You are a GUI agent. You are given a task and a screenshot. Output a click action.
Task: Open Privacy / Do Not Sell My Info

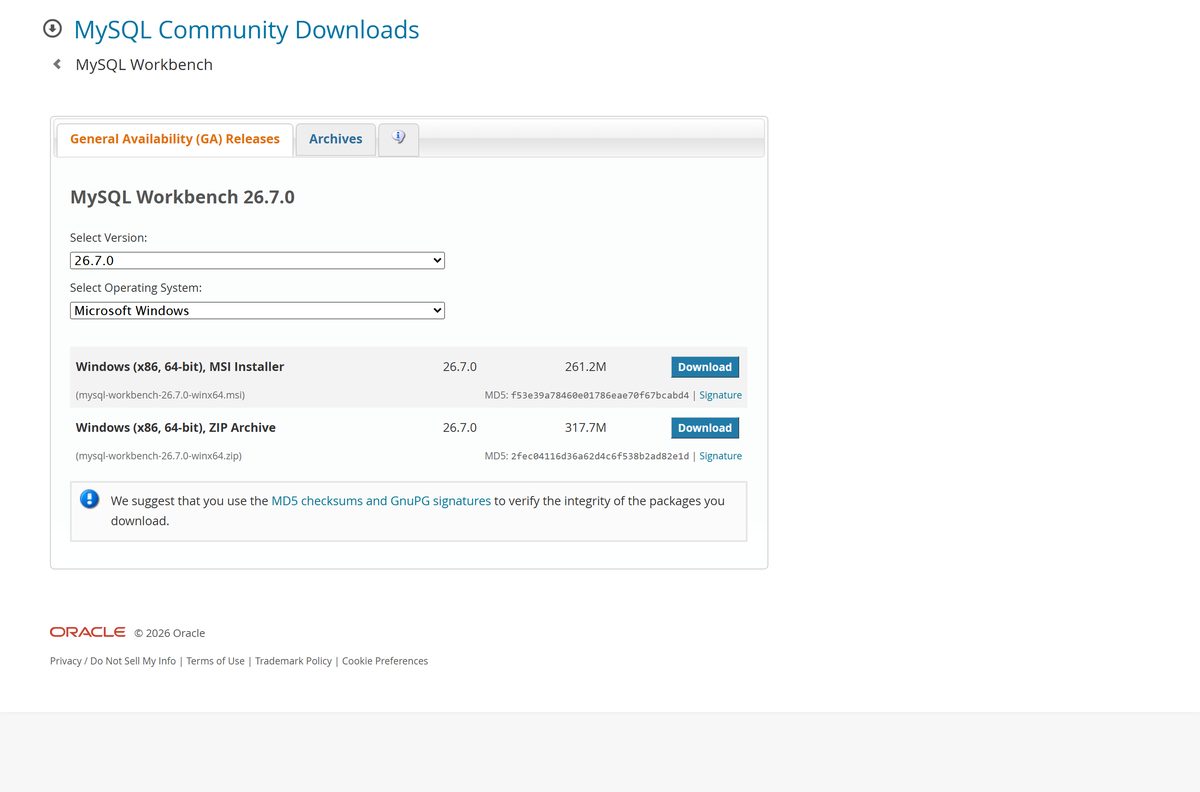tap(113, 661)
